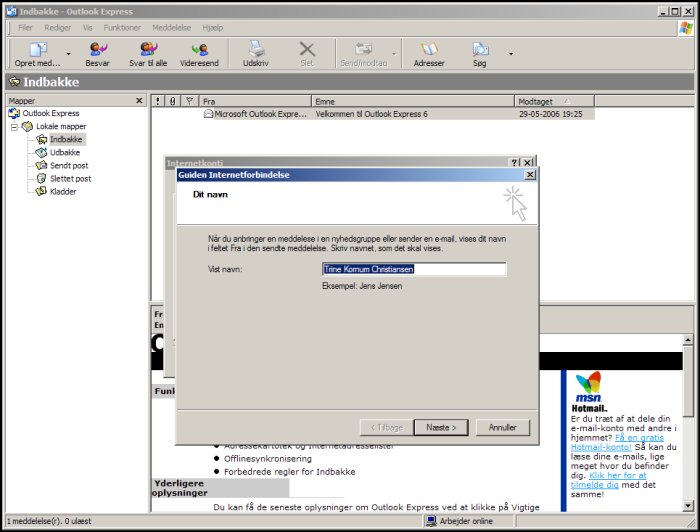Open the Adresser address book icon
700x532 pixels.
coord(429,48)
